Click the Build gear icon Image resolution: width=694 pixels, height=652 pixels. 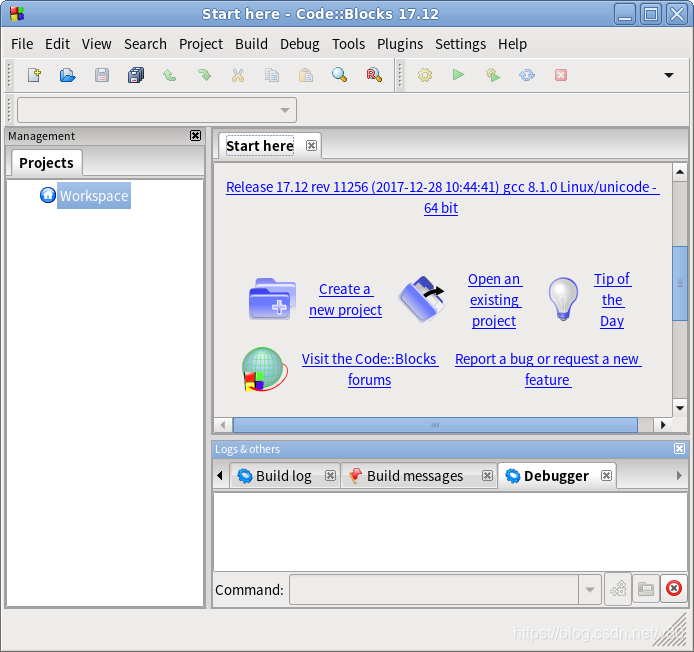[425, 75]
